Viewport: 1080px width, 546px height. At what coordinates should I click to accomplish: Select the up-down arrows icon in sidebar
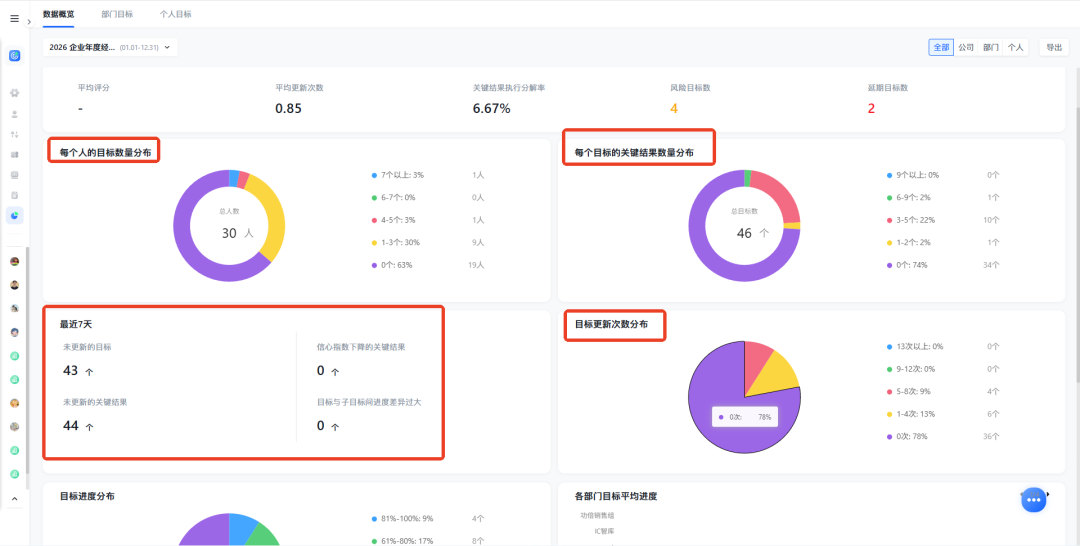(14, 134)
